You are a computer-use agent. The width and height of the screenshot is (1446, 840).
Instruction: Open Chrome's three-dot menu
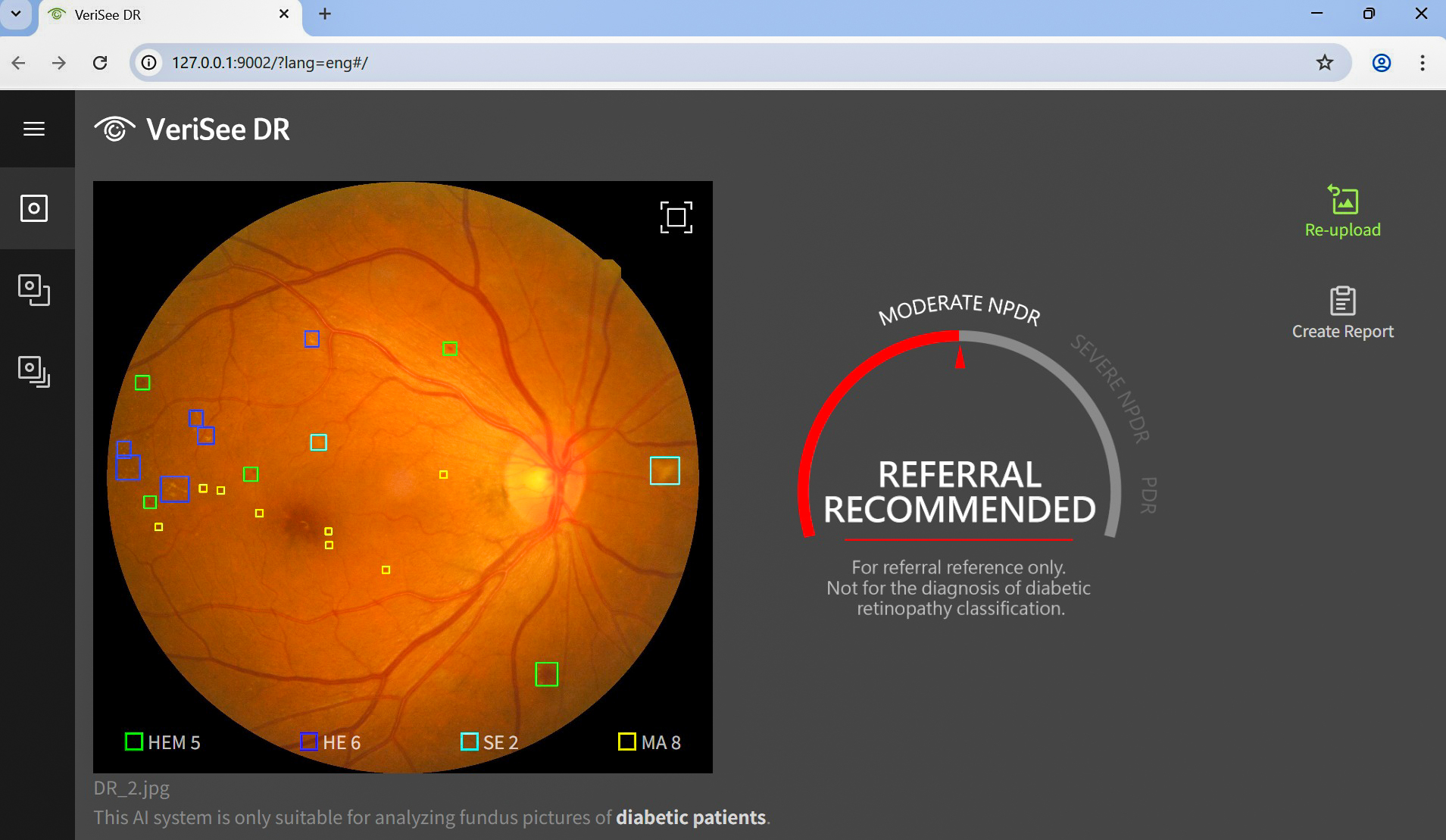click(1423, 63)
